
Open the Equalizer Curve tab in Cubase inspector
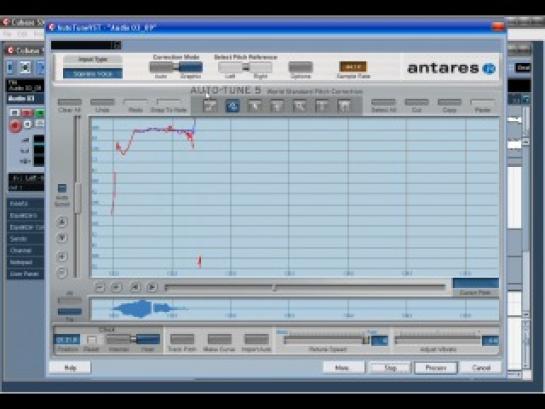[x=25, y=227]
